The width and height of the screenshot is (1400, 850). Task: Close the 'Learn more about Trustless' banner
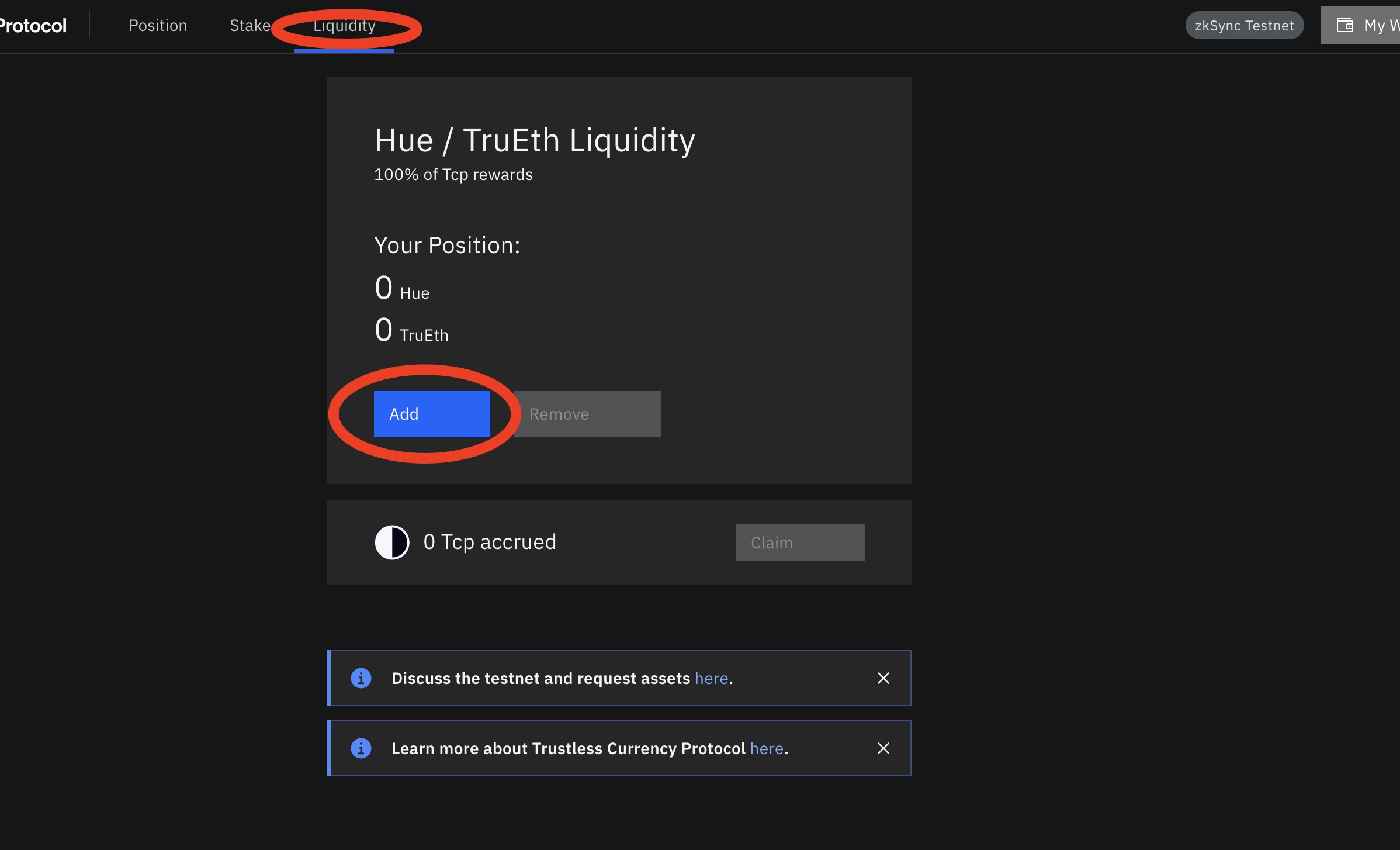tap(883, 748)
